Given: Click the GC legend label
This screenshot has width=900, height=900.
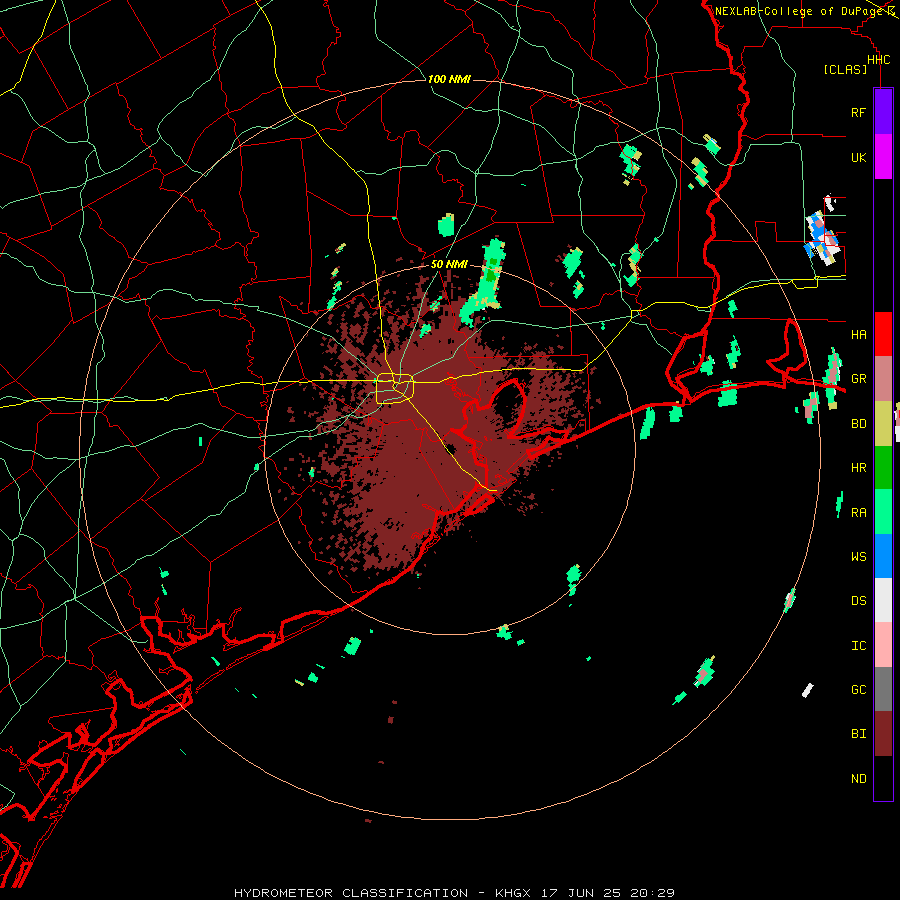Looking at the screenshot, I should click(x=858, y=689).
